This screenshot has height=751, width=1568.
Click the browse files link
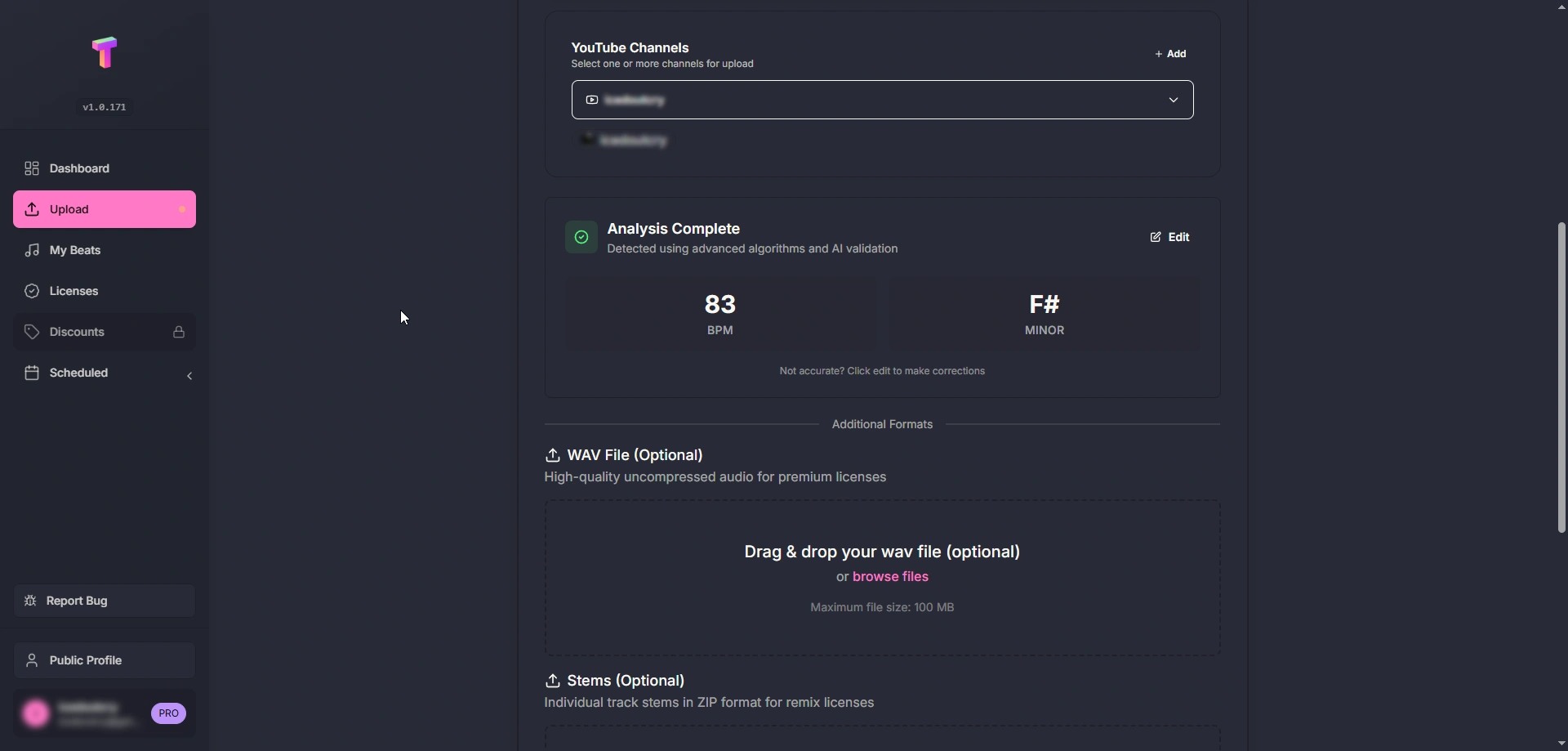[x=891, y=576]
